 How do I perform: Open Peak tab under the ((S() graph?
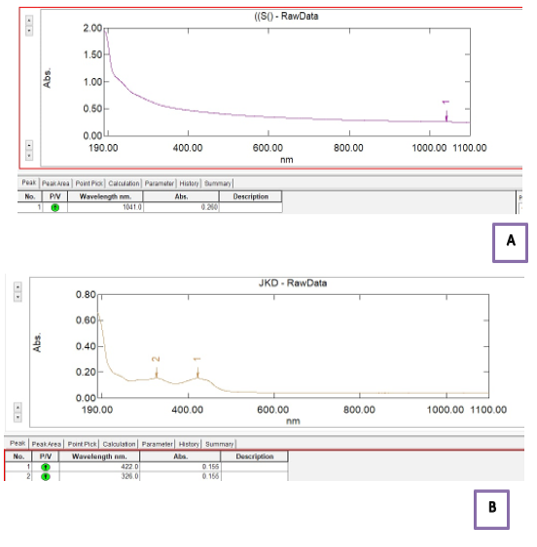[x=29, y=182]
